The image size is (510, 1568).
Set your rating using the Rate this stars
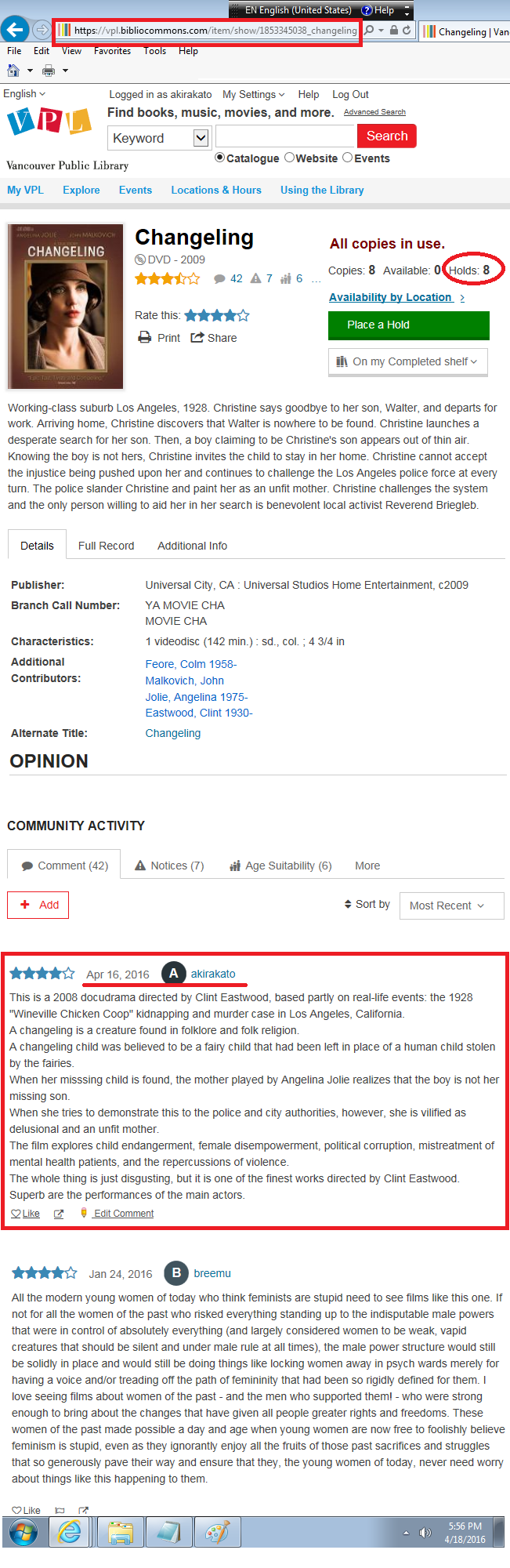coord(217,315)
